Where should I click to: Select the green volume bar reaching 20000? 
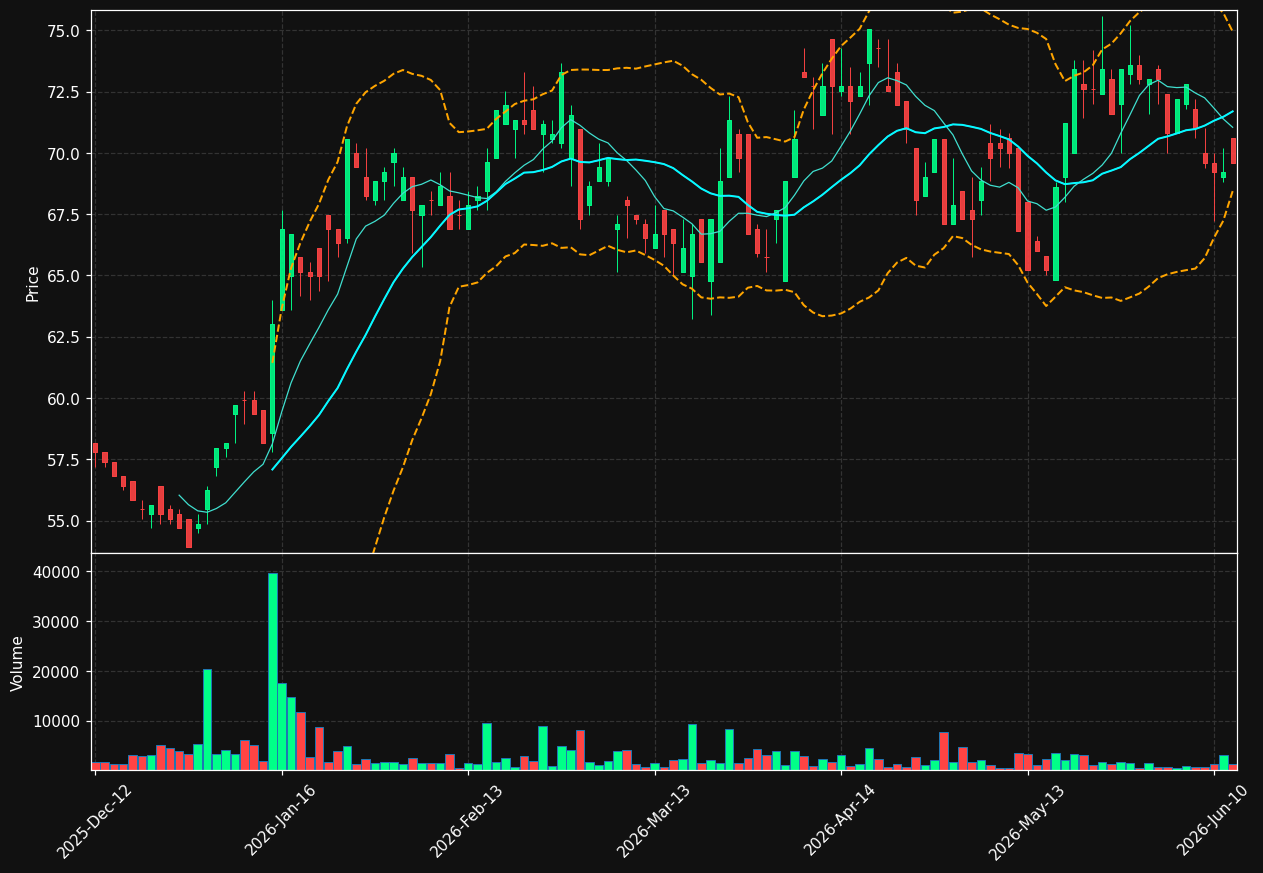pyautogui.click(x=207, y=720)
